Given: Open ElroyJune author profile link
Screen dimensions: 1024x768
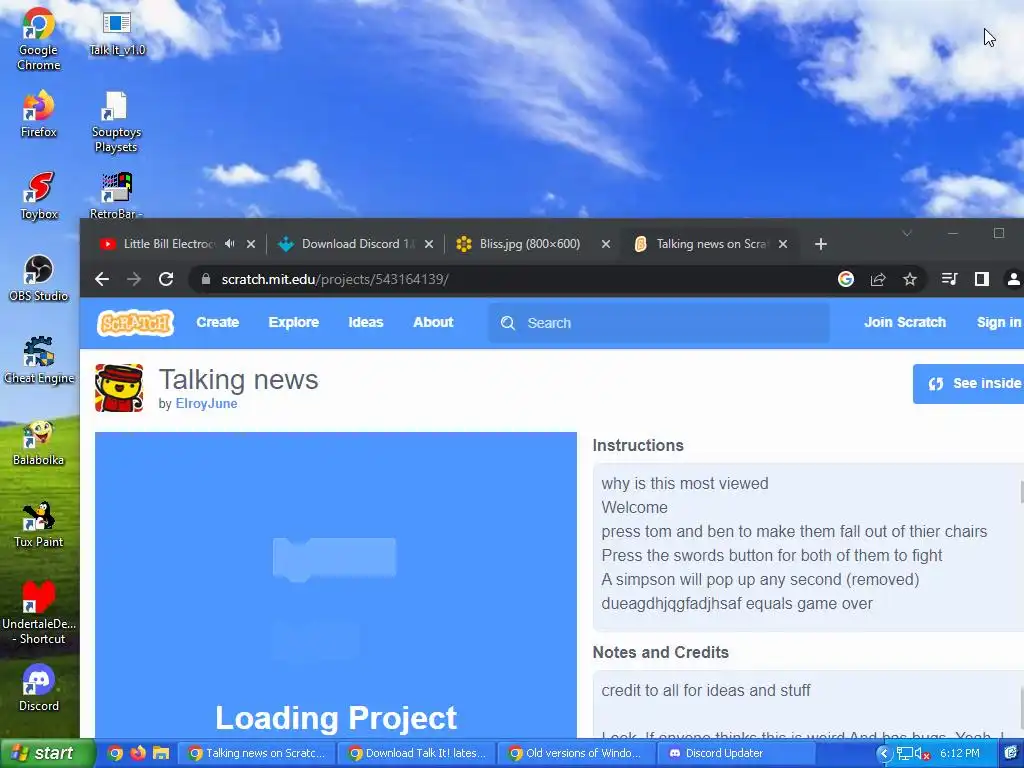Looking at the screenshot, I should [206, 404].
